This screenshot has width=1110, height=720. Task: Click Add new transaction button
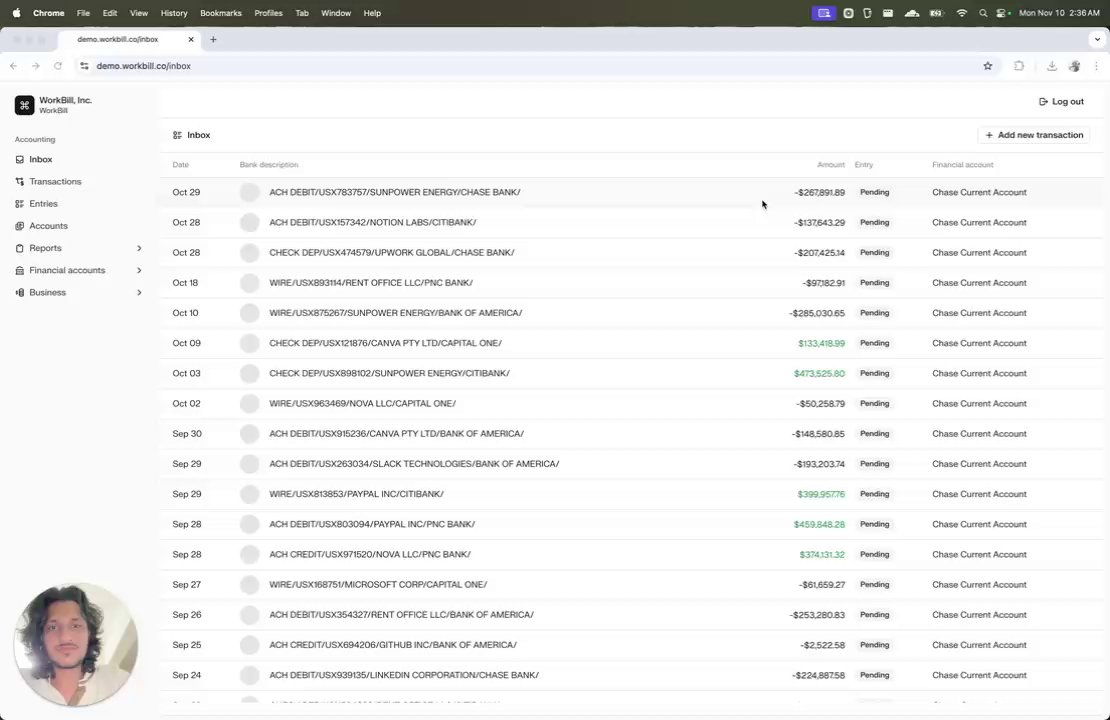1034,135
